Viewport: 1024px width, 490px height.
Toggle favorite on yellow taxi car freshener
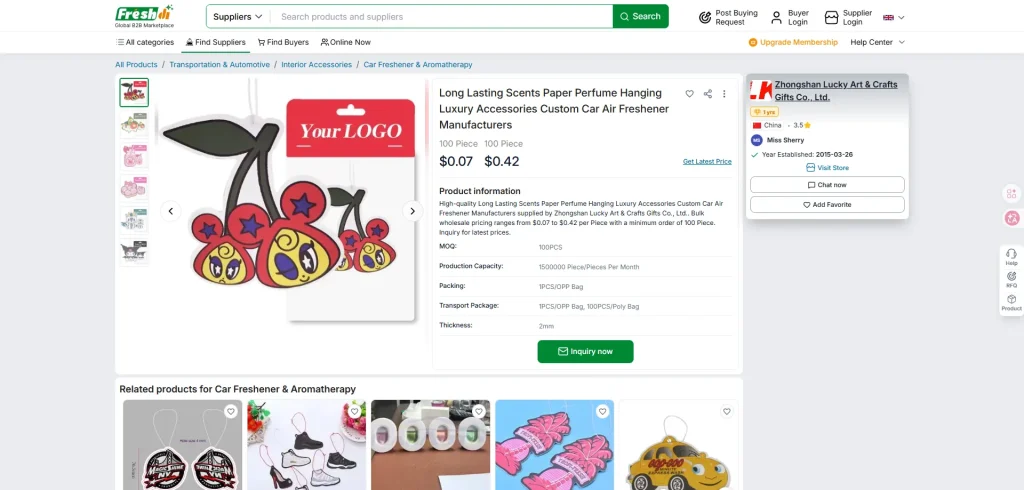(726, 411)
